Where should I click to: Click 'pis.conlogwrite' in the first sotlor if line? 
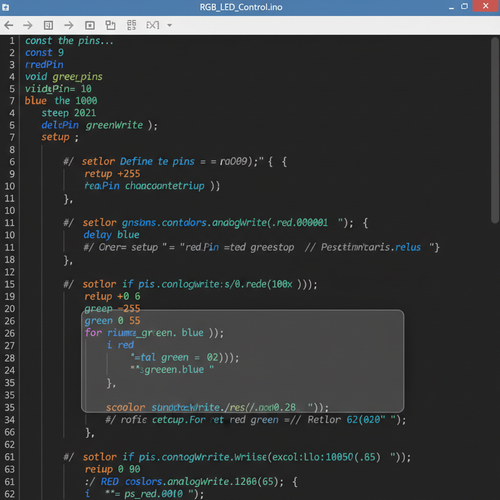[179, 284]
